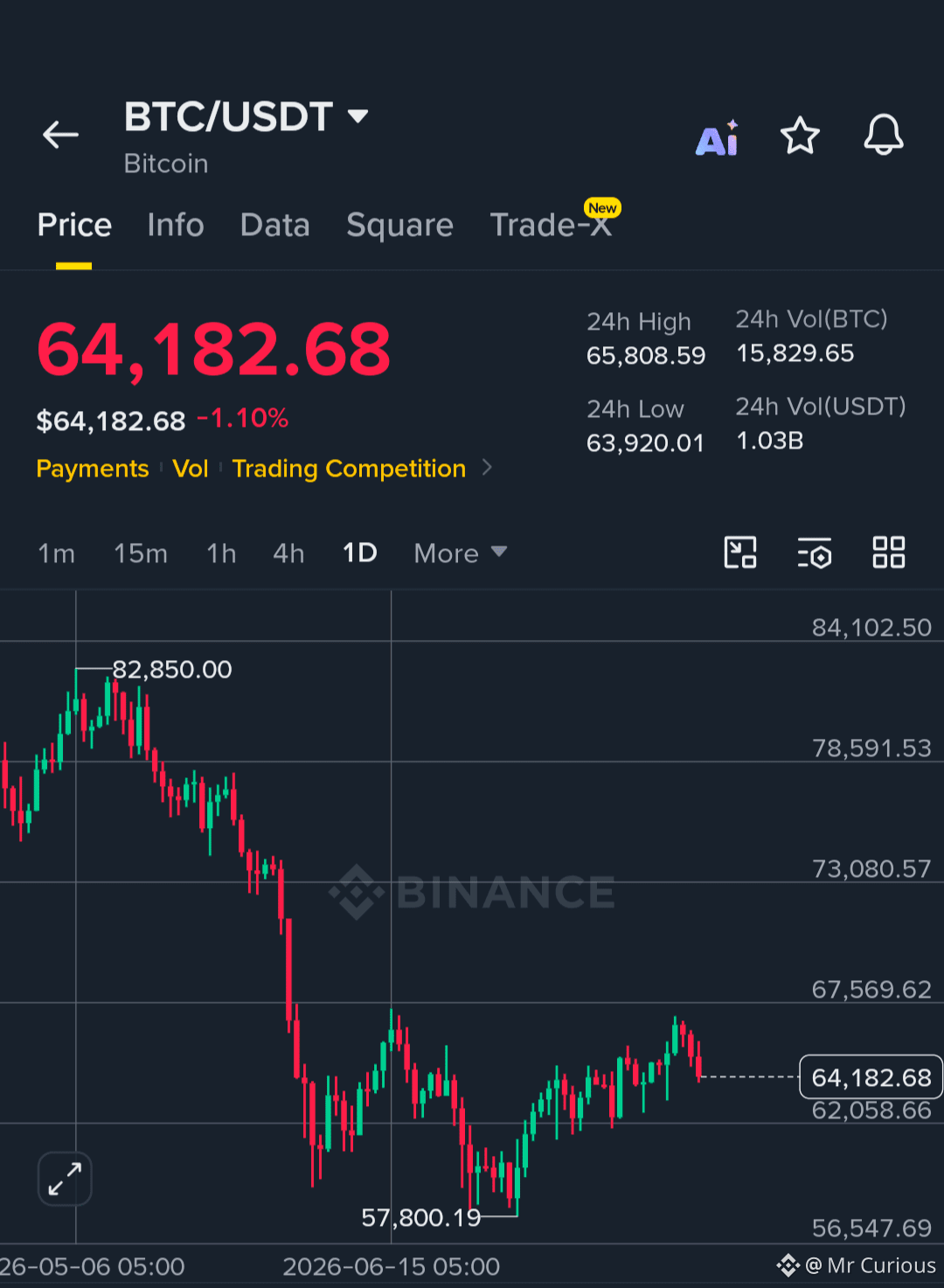944x1288 pixels.
Task: Tap the 67,569.62 price axis label
Action: 871,990
